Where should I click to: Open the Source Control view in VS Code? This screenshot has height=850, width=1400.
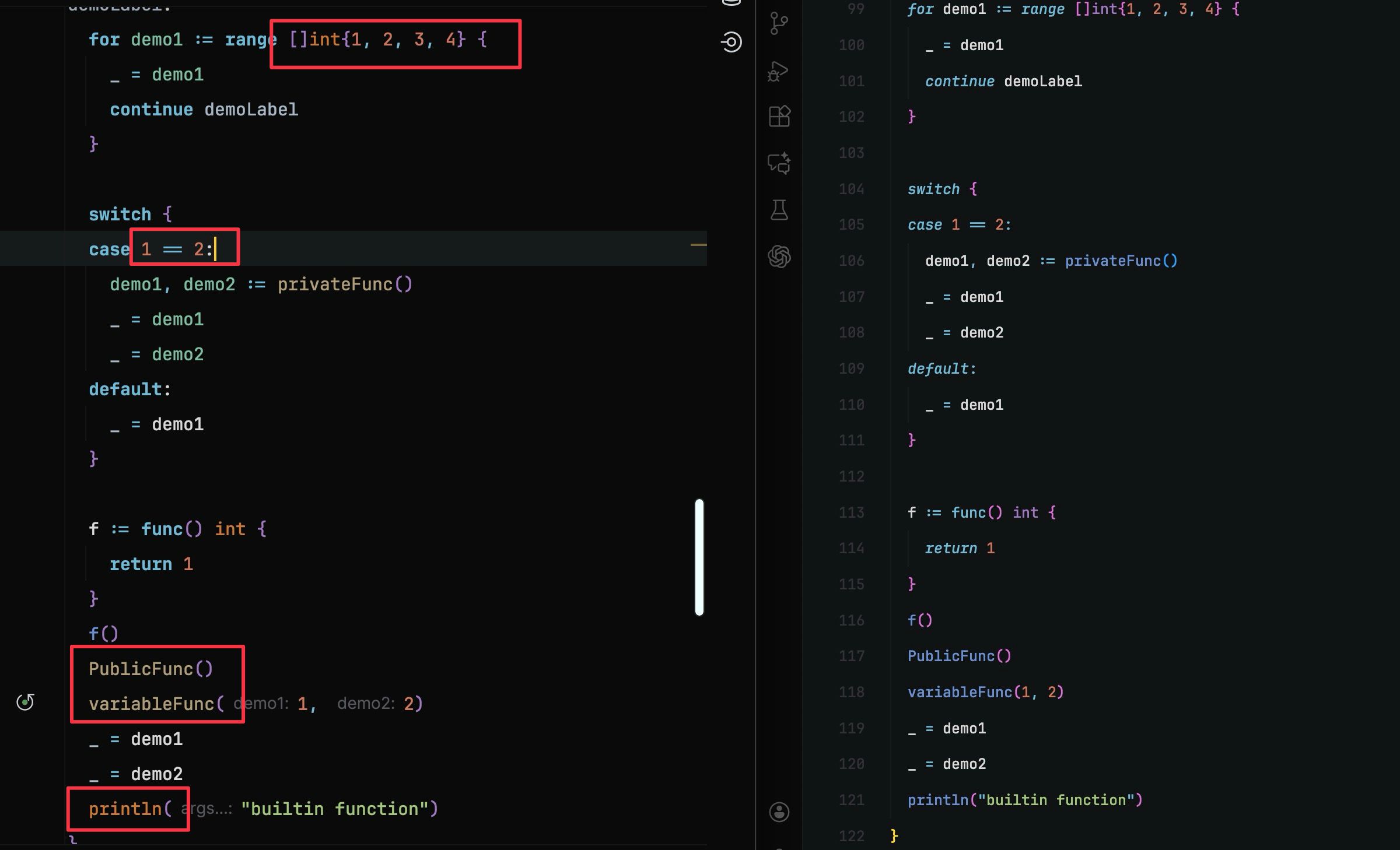tap(779, 24)
